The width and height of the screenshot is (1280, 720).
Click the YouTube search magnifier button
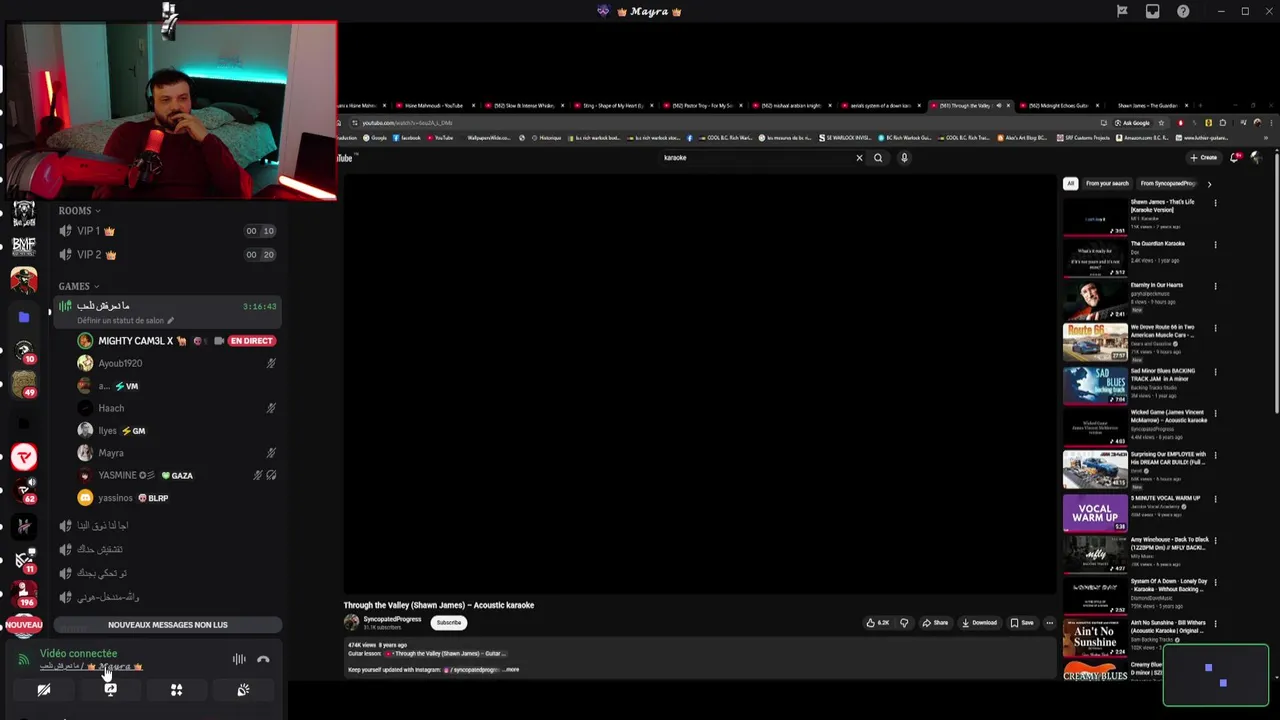pos(878,158)
